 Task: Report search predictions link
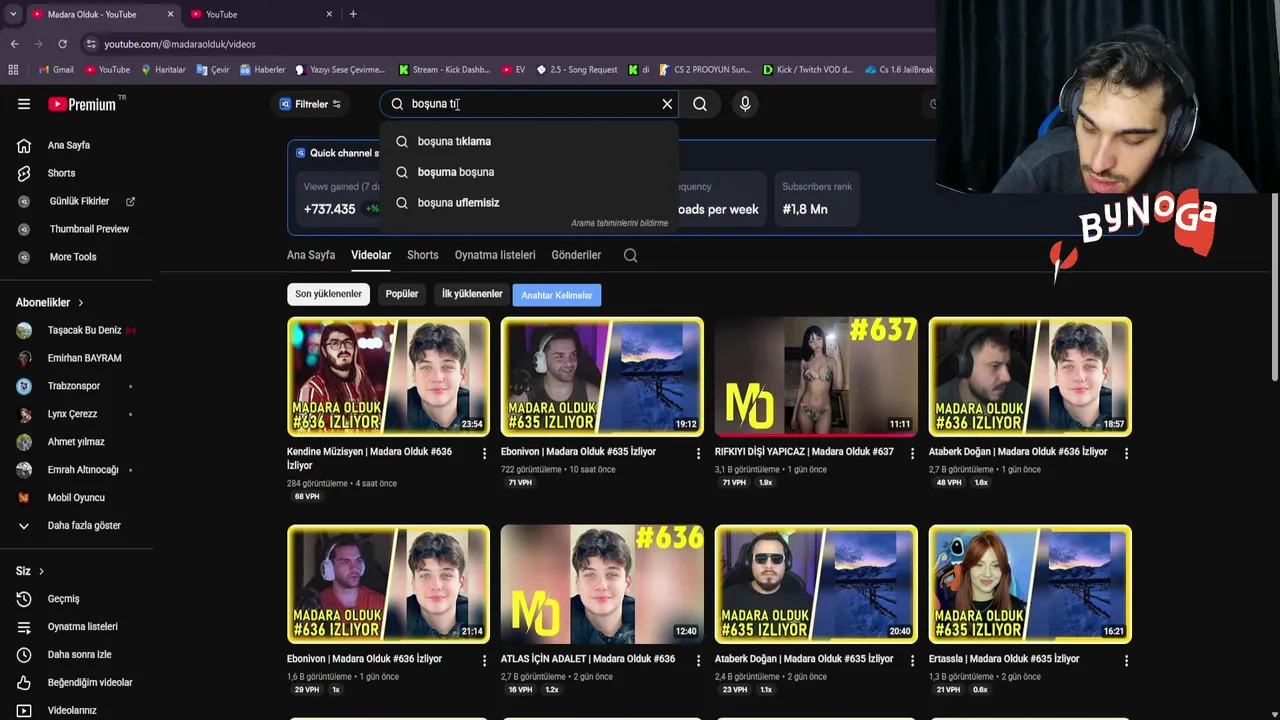tap(619, 223)
